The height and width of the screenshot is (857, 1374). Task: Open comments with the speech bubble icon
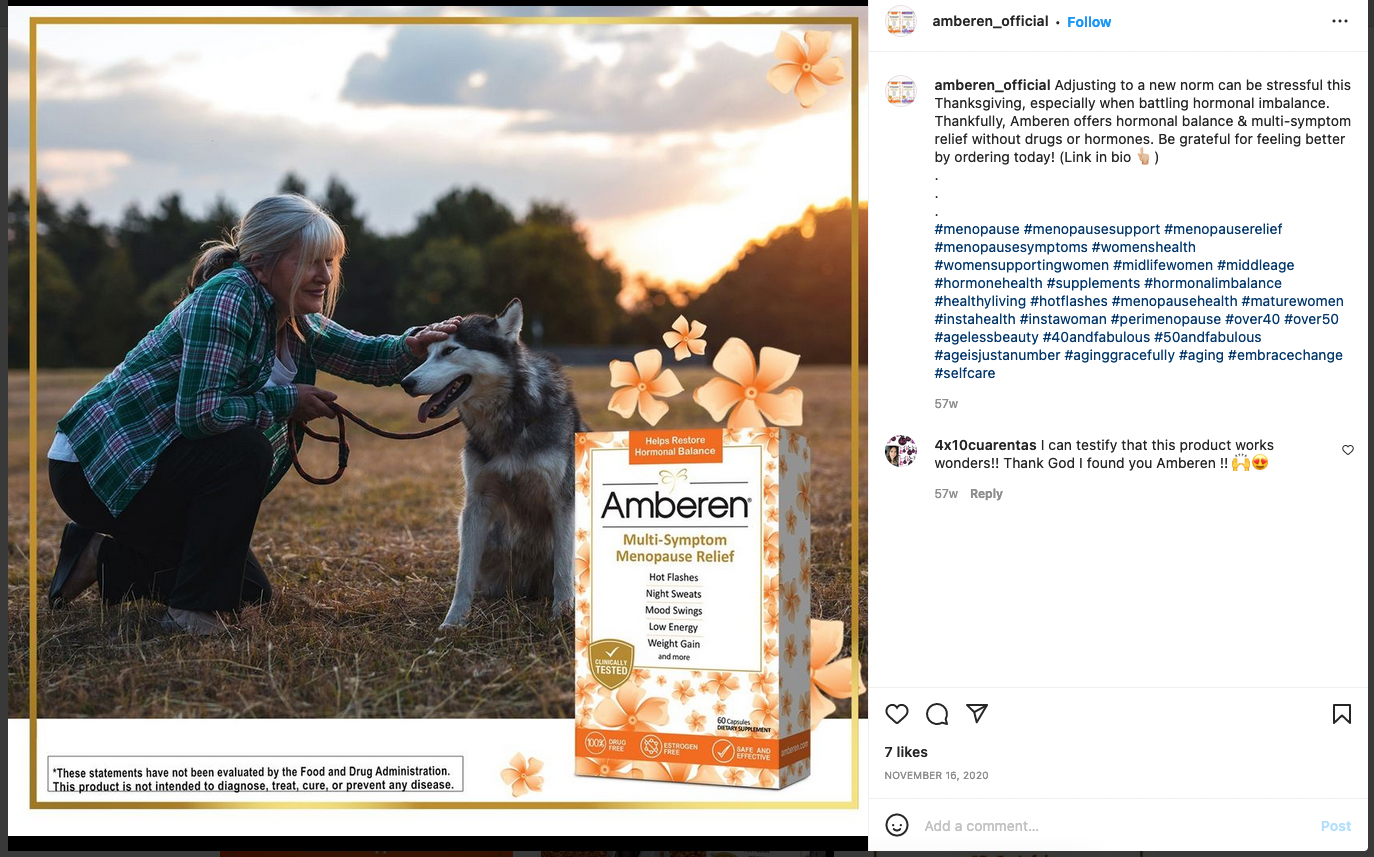[x=937, y=714]
